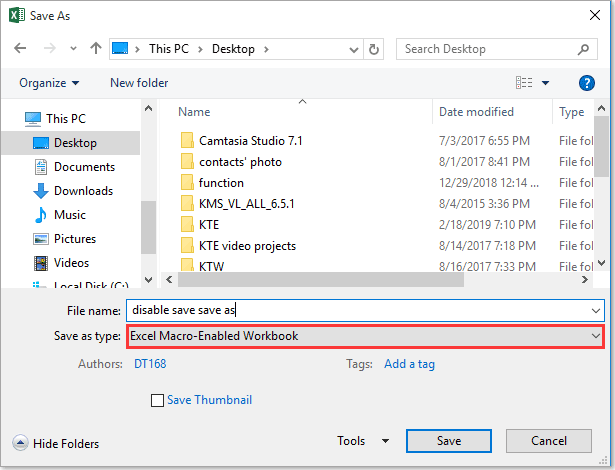This screenshot has height=470, width=615.
Task: Enable the Save Thumbnail checkbox
Action: click(x=157, y=401)
